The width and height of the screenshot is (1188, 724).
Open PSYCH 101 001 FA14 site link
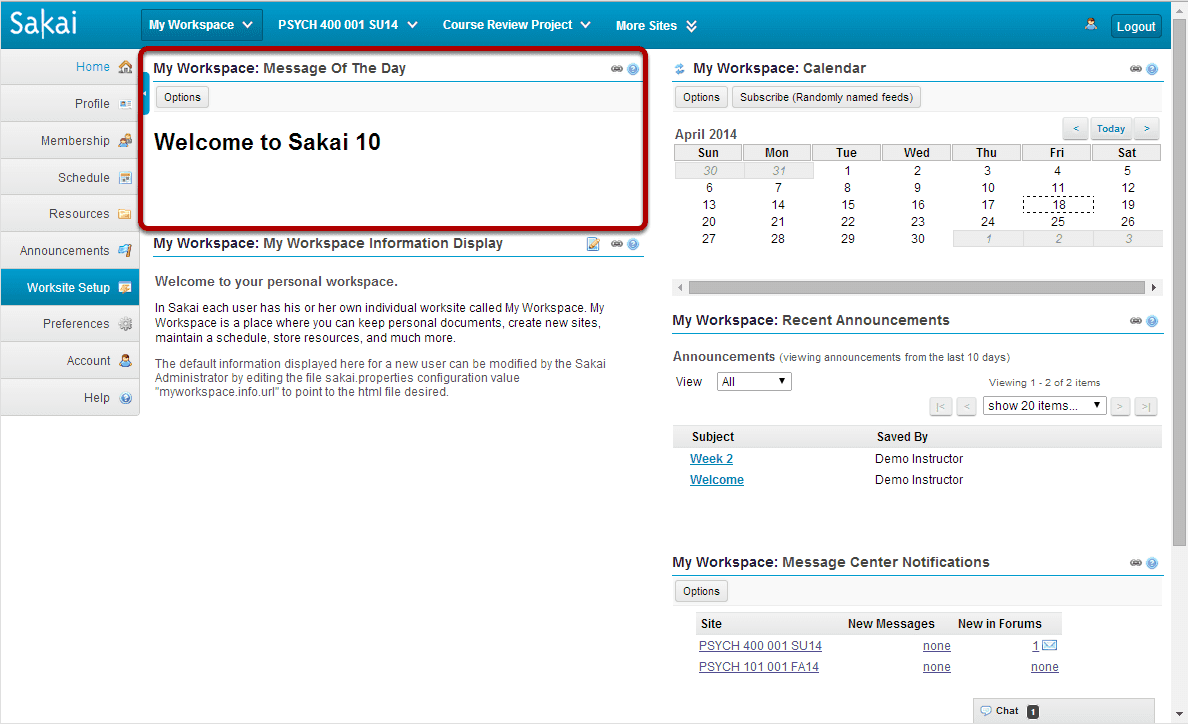(758, 667)
